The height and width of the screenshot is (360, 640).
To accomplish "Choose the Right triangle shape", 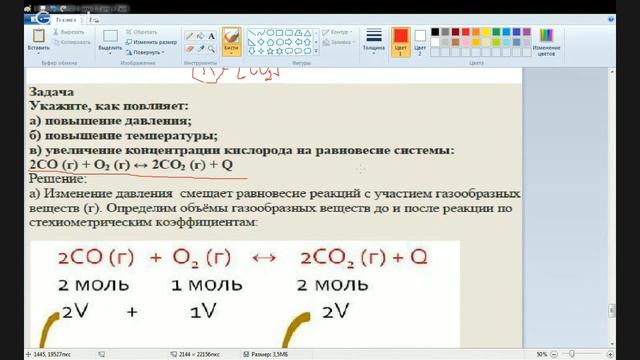I will click(x=252, y=42).
